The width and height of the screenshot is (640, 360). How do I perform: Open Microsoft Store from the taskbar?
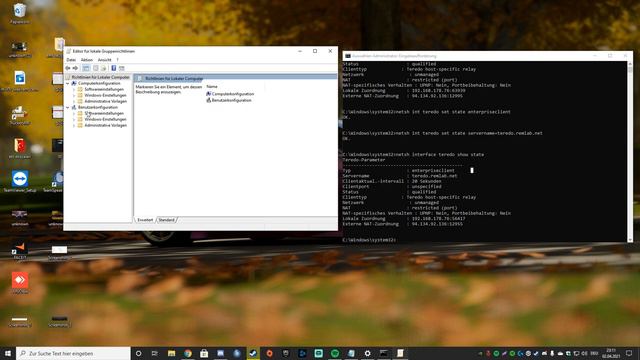click(x=204, y=353)
